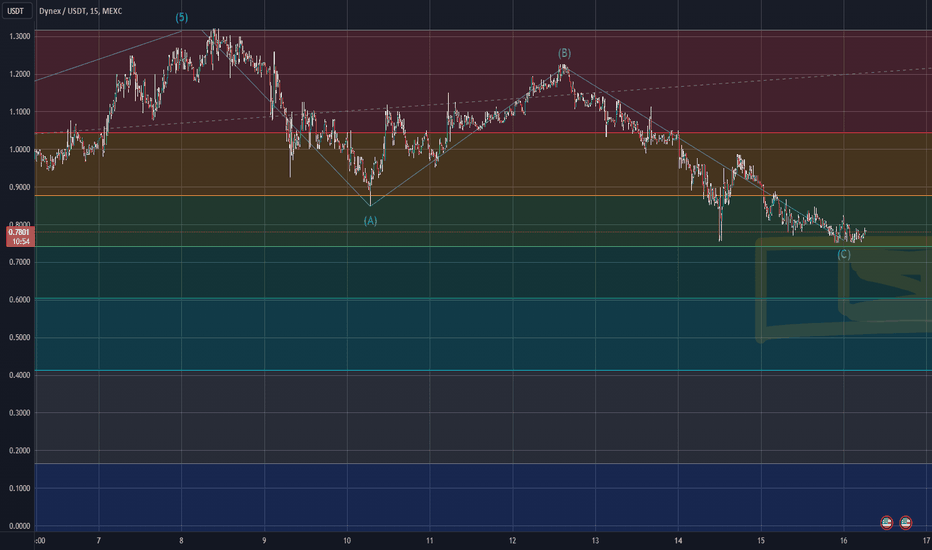Click date 11 on the time axis
Screen dimensions: 932x550
[x=430, y=540]
